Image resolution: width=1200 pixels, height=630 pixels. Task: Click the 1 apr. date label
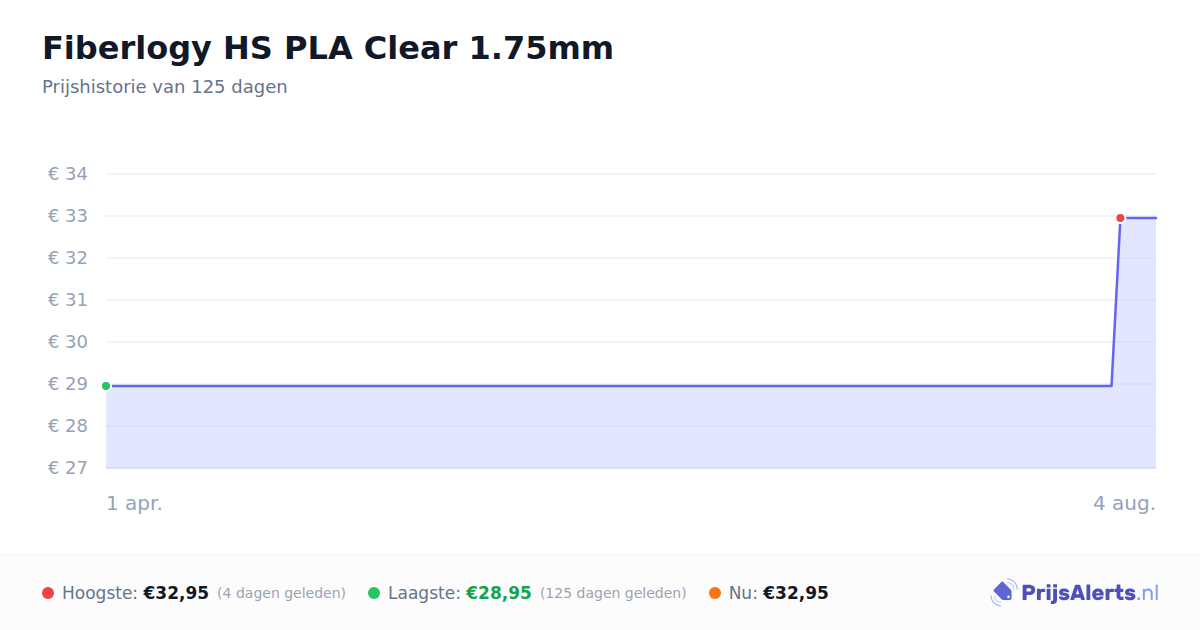tap(135, 504)
